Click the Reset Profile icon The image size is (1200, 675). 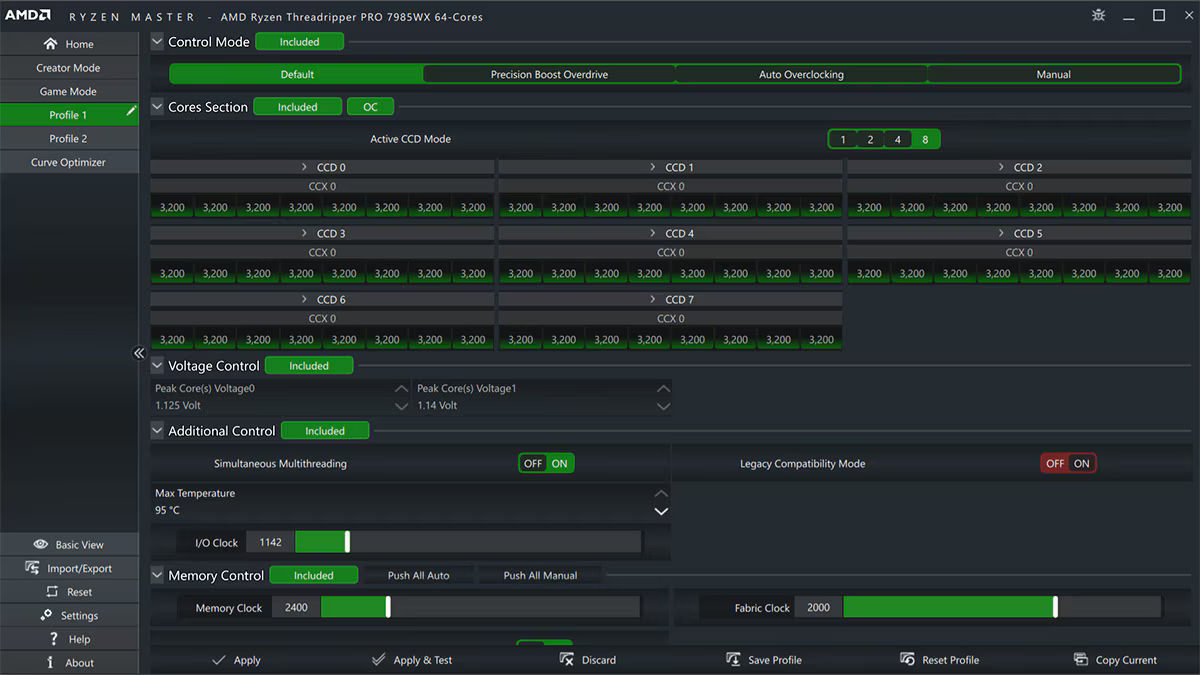coord(907,660)
